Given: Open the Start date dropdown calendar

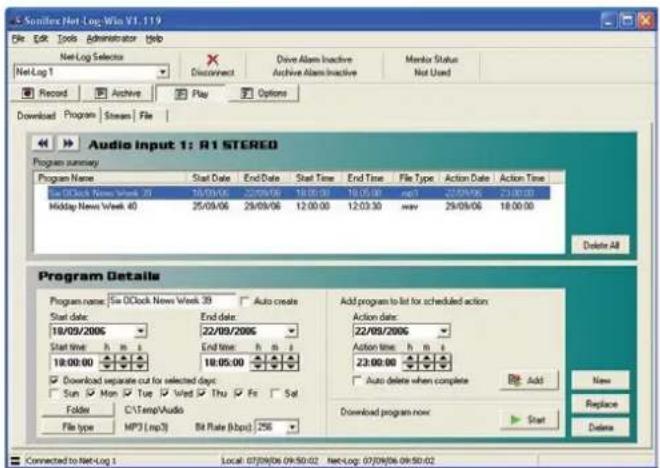Looking at the screenshot, I should coord(140,331).
